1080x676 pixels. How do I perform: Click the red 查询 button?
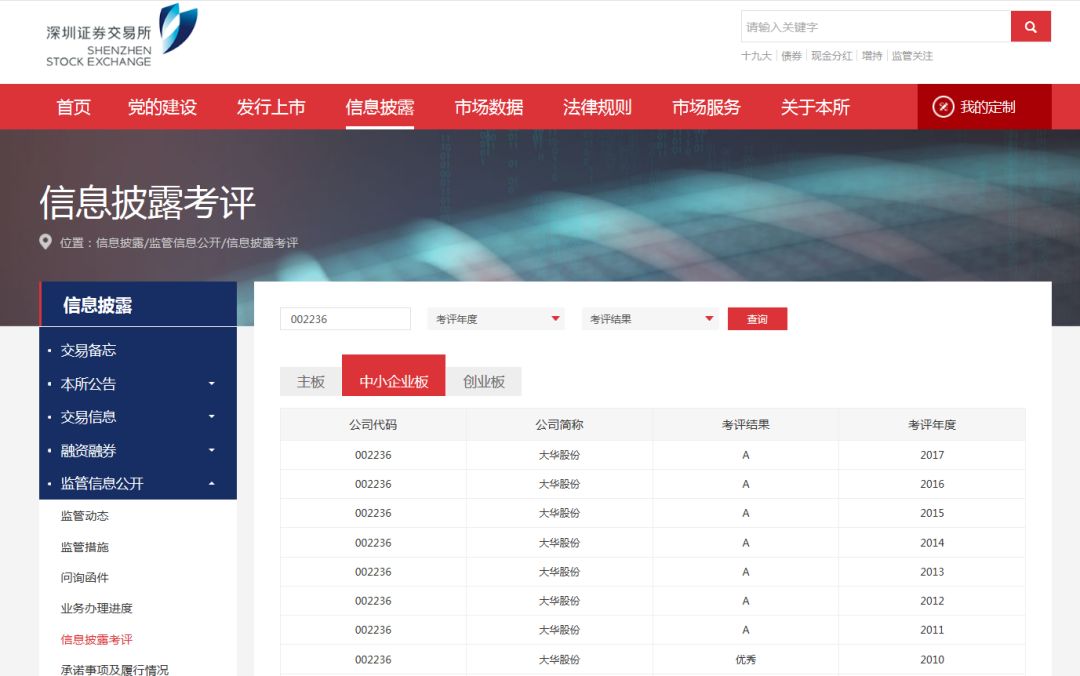coord(757,319)
